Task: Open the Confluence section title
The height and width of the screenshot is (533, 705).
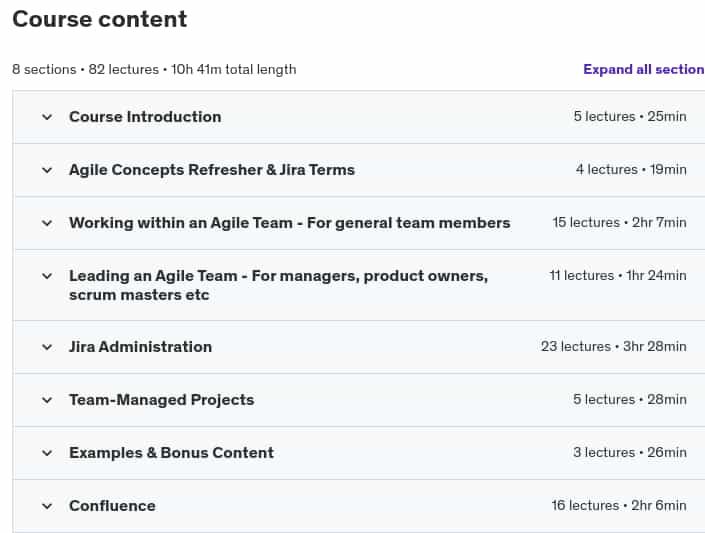Action: point(112,506)
